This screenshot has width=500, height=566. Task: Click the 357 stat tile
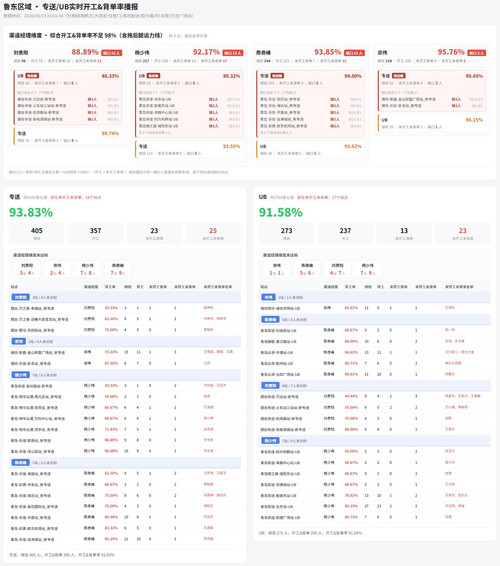tap(95, 233)
